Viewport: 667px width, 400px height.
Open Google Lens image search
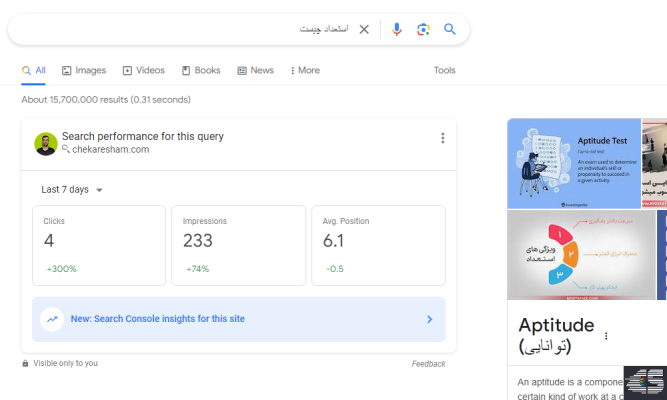click(423, 29)
